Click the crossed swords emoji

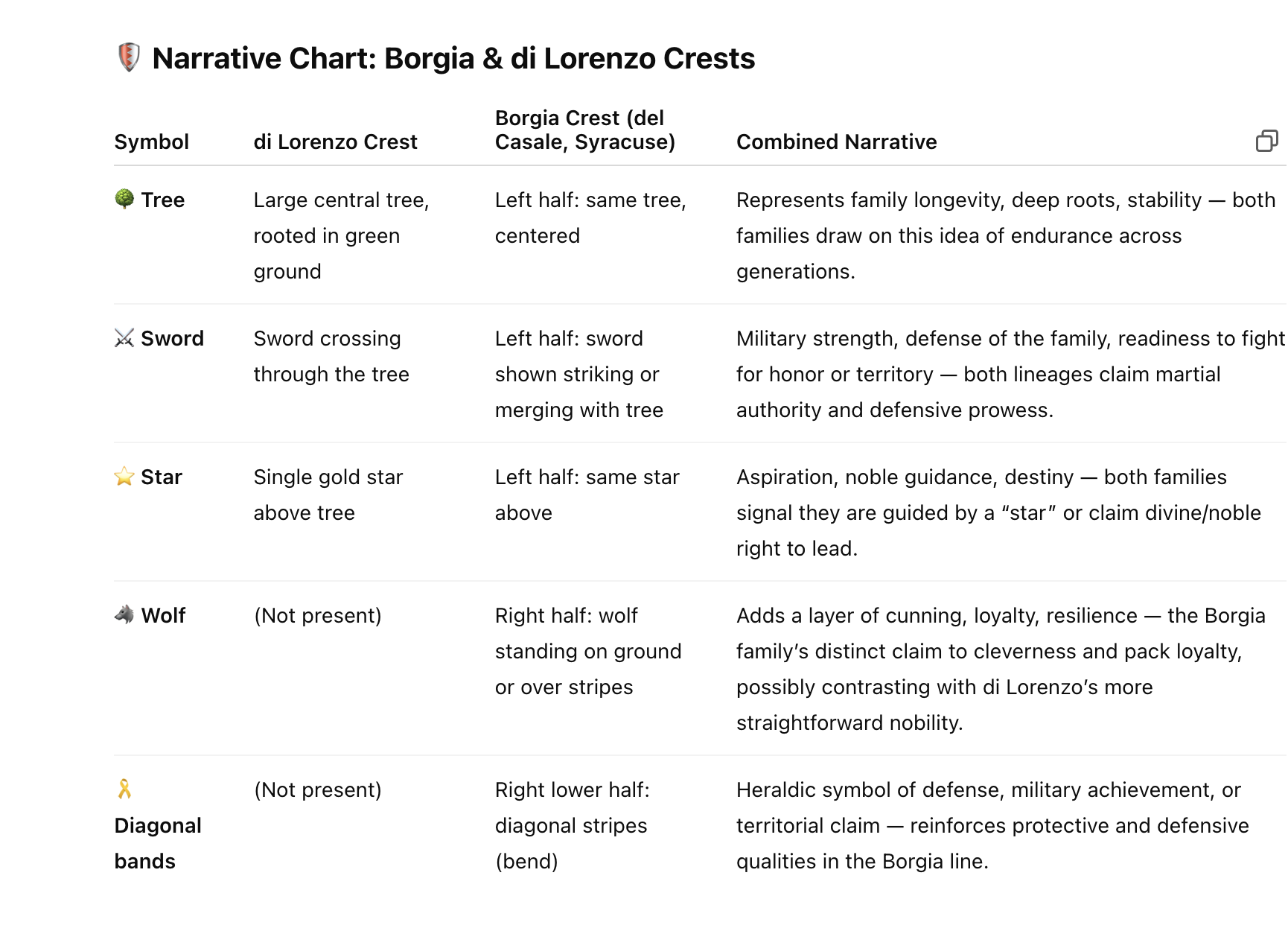click(x=124, y=338)
